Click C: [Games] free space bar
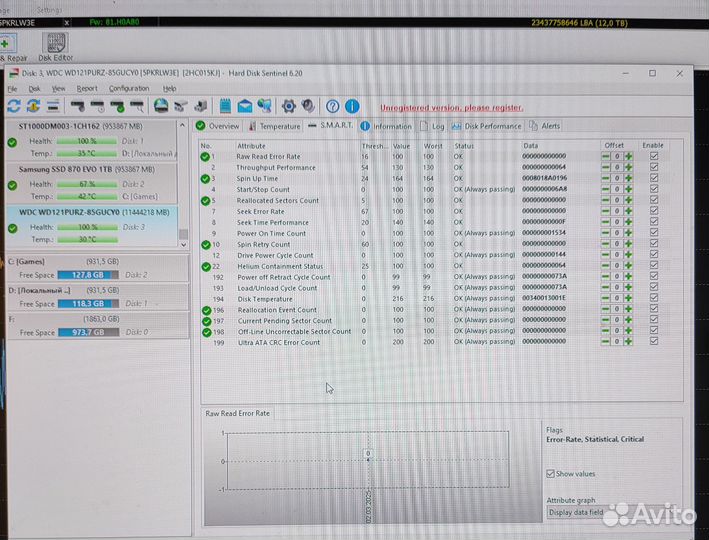 [x=88, y=275]
